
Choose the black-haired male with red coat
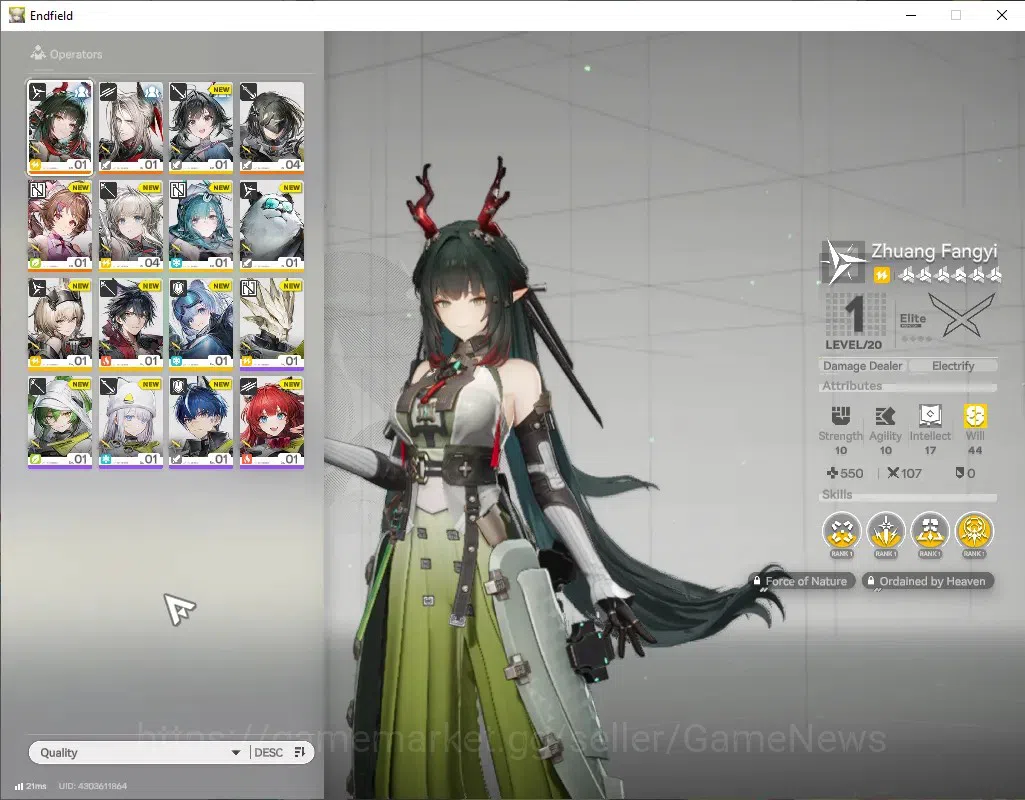point(131,324)
